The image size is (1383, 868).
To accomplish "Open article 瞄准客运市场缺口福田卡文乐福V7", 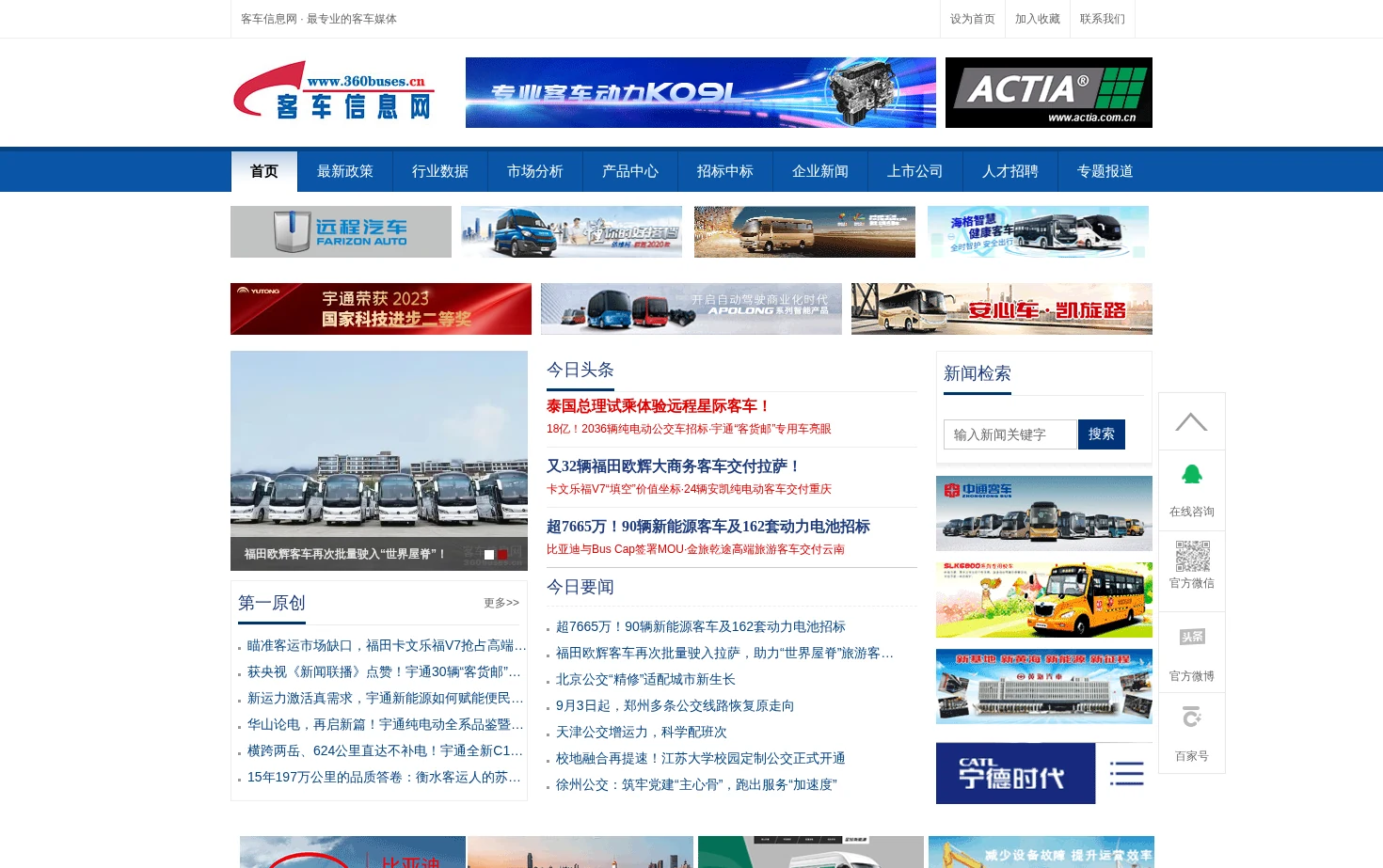I will pos(387,645).
